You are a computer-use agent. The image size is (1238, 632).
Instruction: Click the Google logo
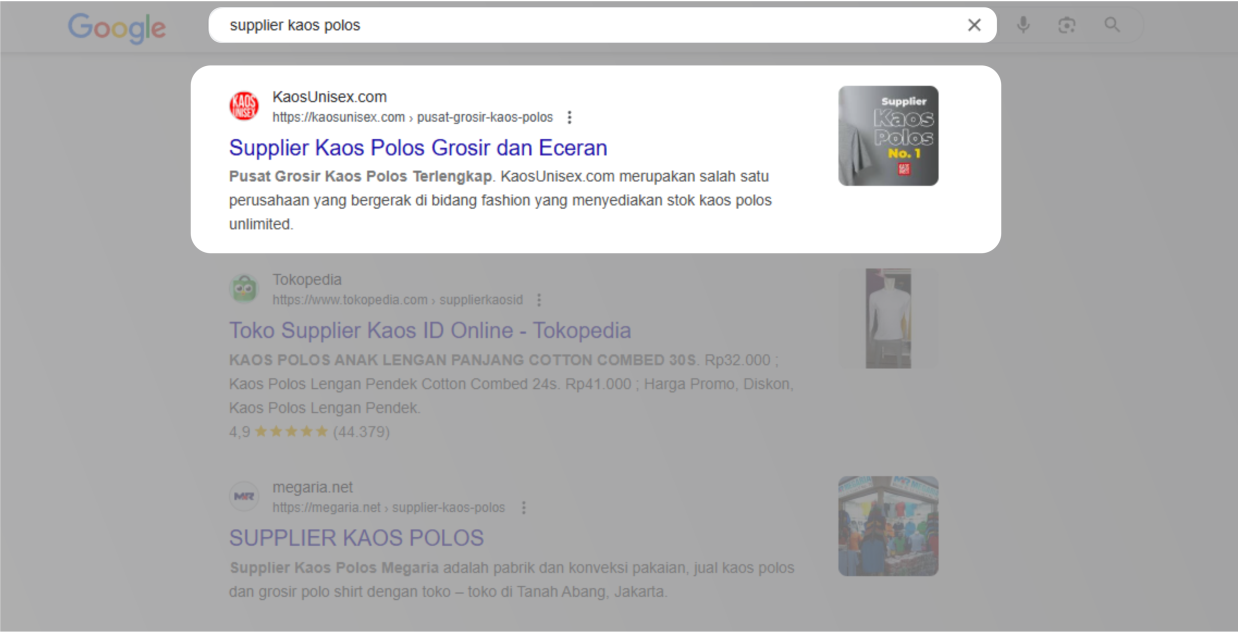(x=116, y=27)
